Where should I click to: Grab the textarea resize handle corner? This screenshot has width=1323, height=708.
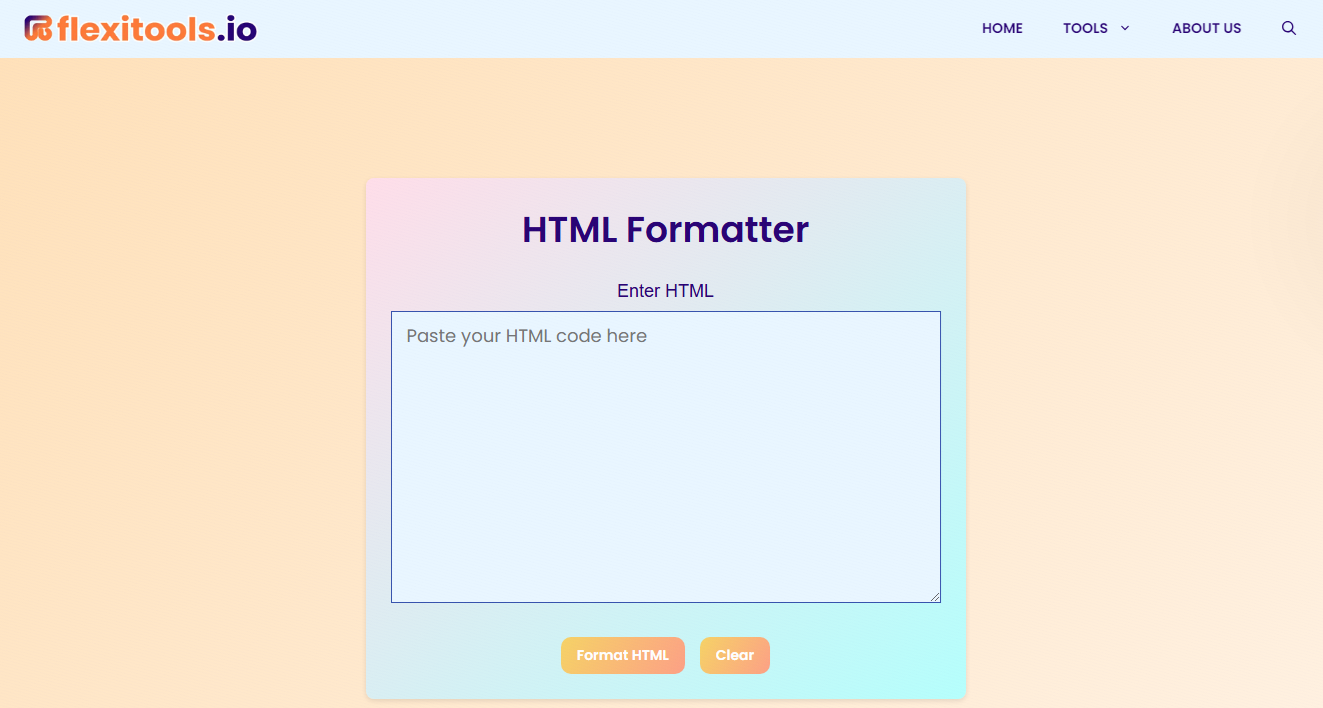[935, 597]
